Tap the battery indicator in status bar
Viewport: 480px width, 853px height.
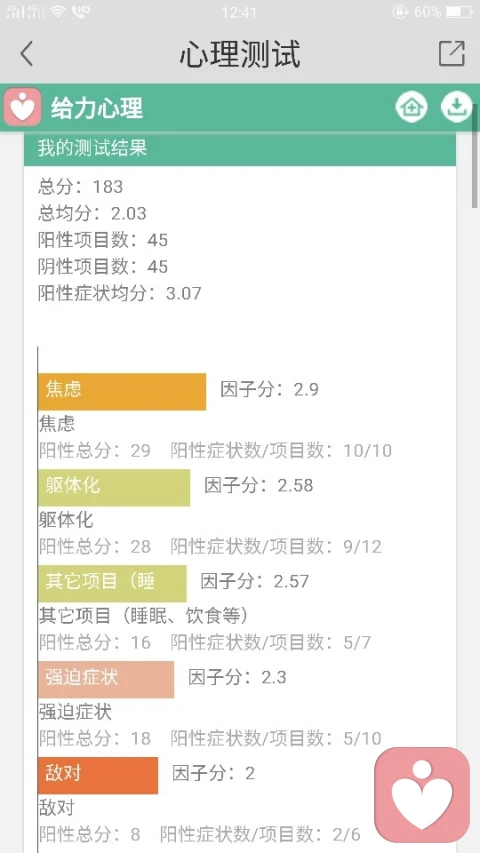coord(459,11)
